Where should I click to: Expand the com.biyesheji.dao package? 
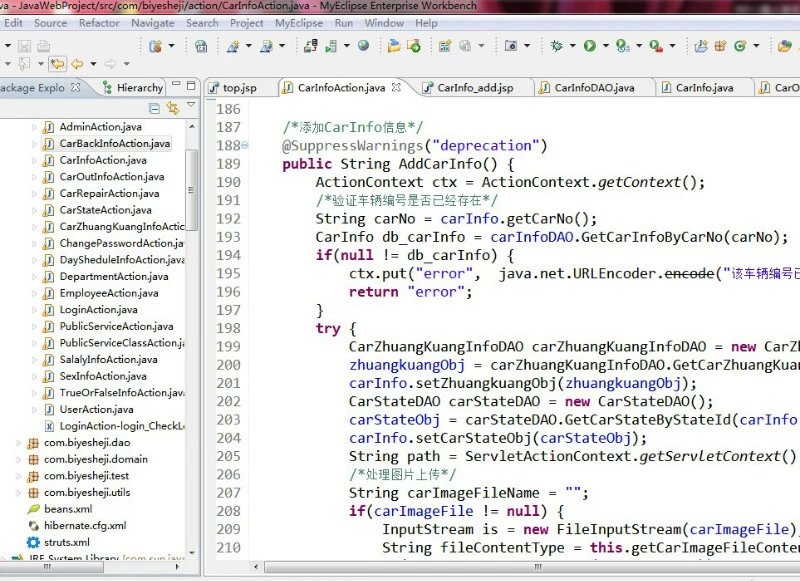[18, 443]
